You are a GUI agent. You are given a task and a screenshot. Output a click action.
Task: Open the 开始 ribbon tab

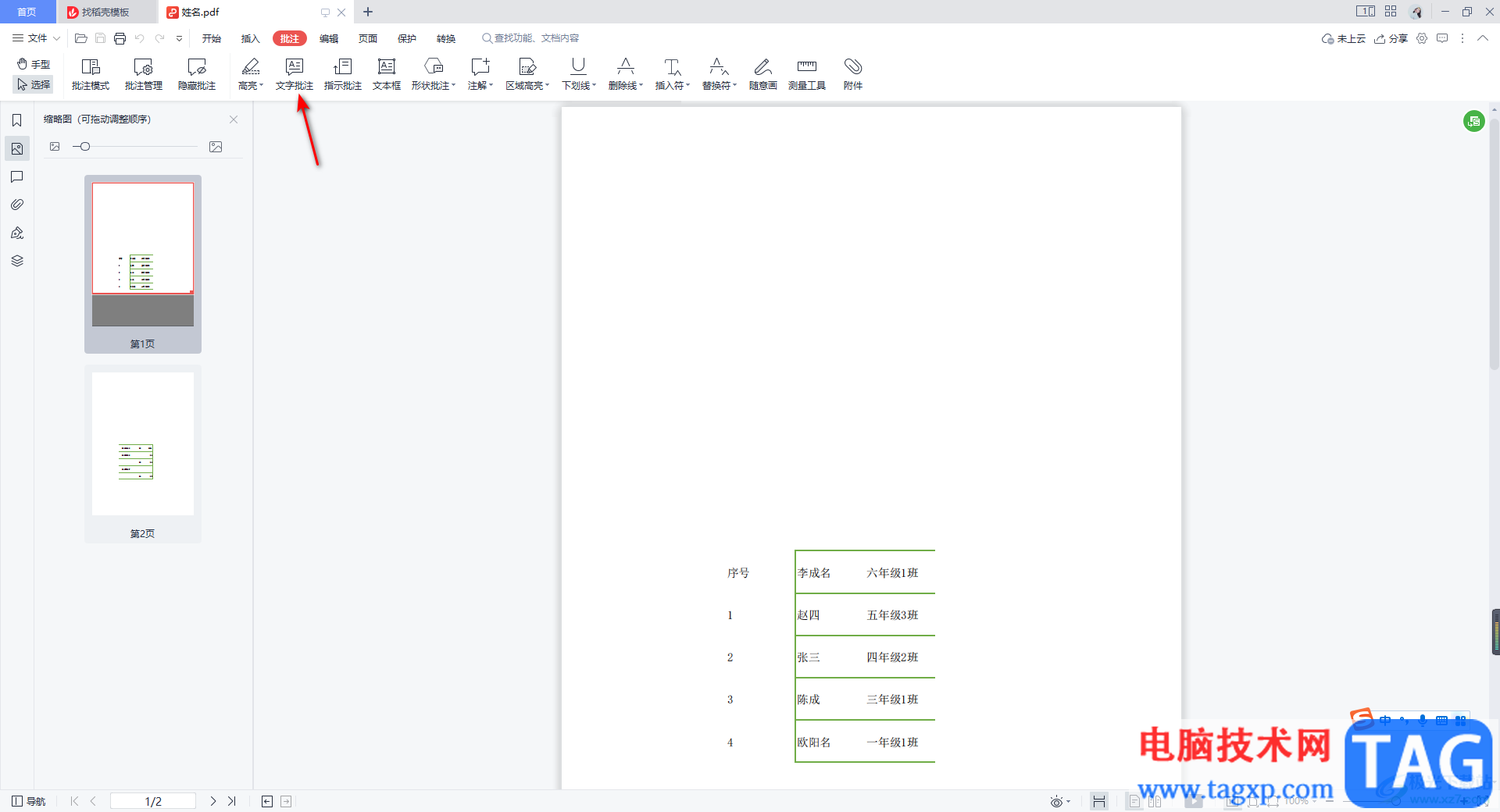(x=212, y=38)
